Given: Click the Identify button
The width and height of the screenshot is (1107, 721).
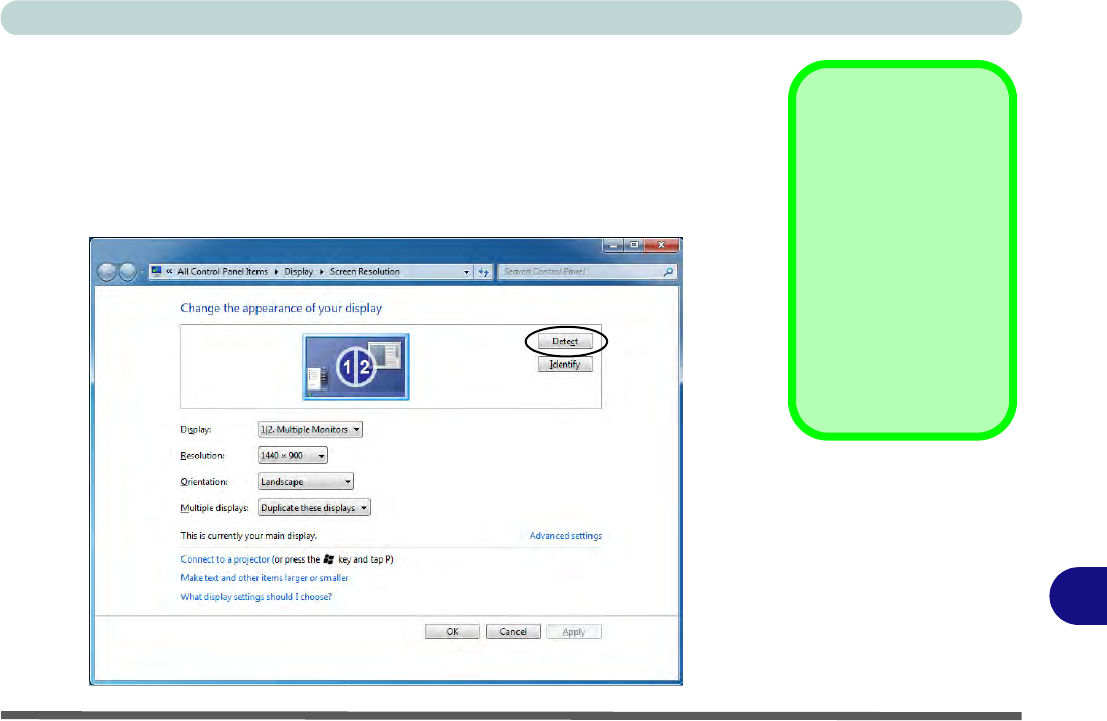Looking at the screenshot, I should 565,364.
